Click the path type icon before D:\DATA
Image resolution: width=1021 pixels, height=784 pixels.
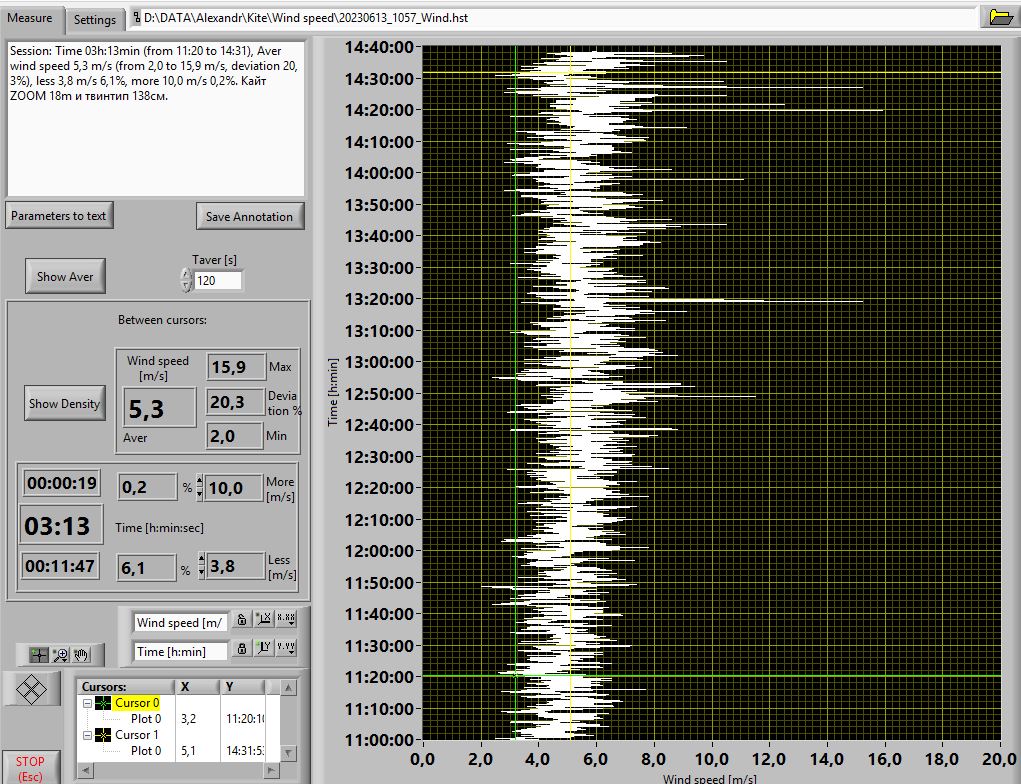[x=137, y=18]
